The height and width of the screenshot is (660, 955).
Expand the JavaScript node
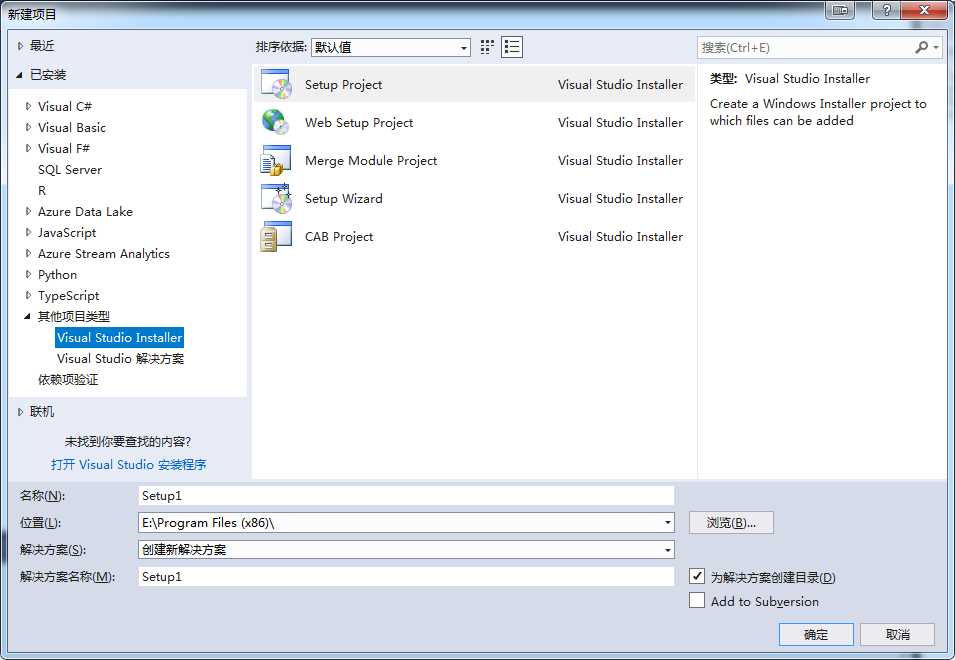click(28, 232)
